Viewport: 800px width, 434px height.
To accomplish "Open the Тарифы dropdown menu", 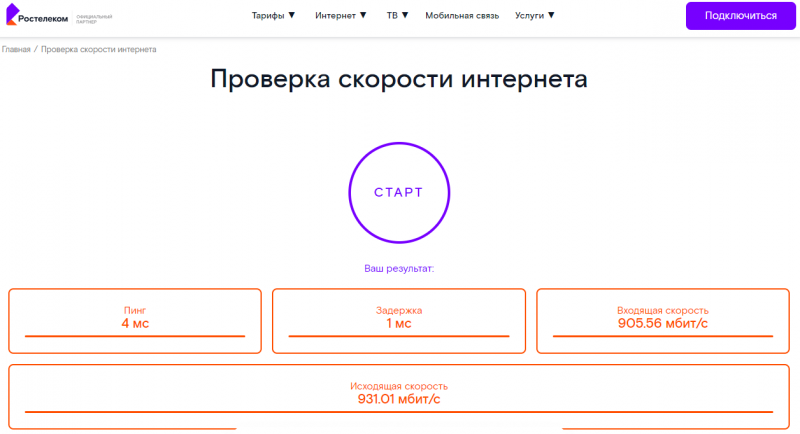I will [273, 16].
